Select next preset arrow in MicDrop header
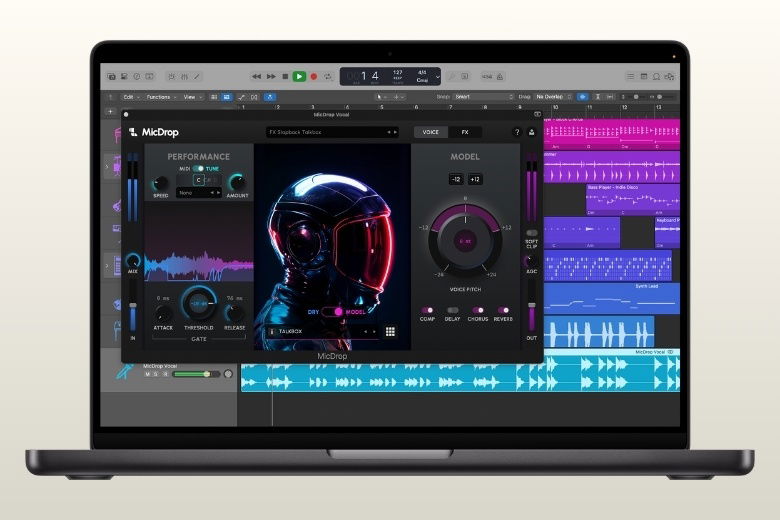This screenshot has width=780, height=520. tap(395, 132)
